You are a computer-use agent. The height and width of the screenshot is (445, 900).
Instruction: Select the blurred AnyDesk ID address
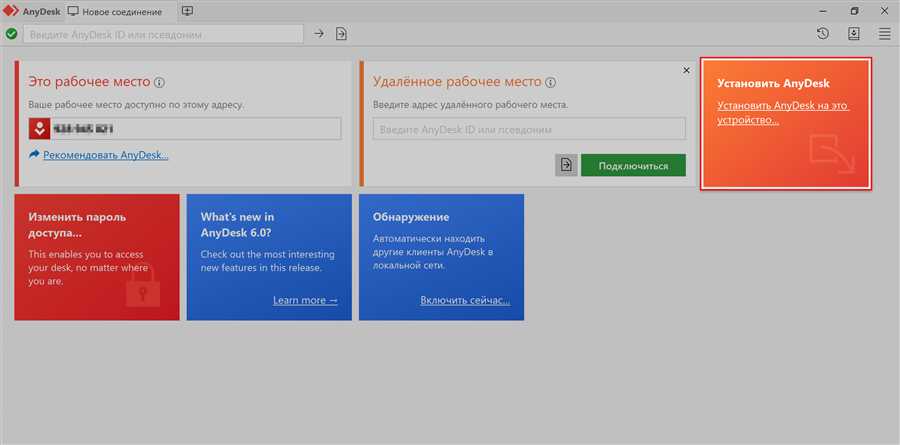[83, 129]
